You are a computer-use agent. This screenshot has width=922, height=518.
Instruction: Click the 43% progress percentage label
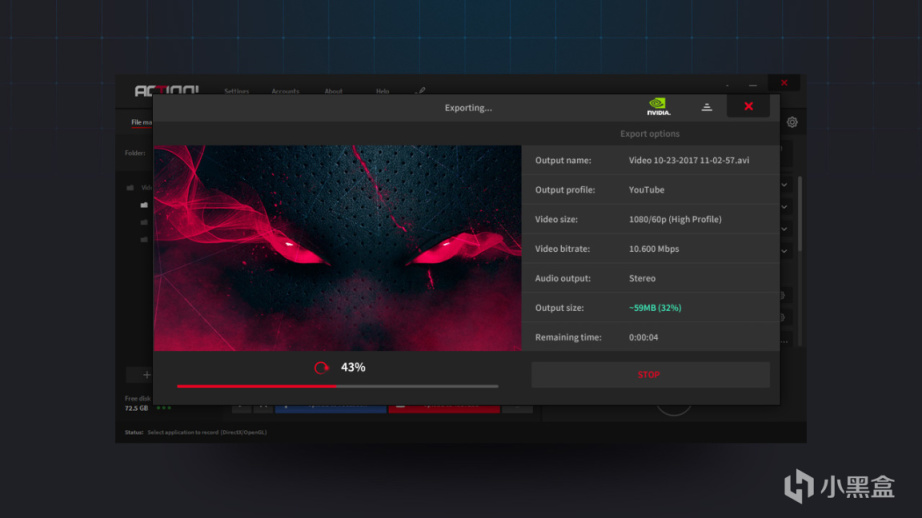[353, 367]
